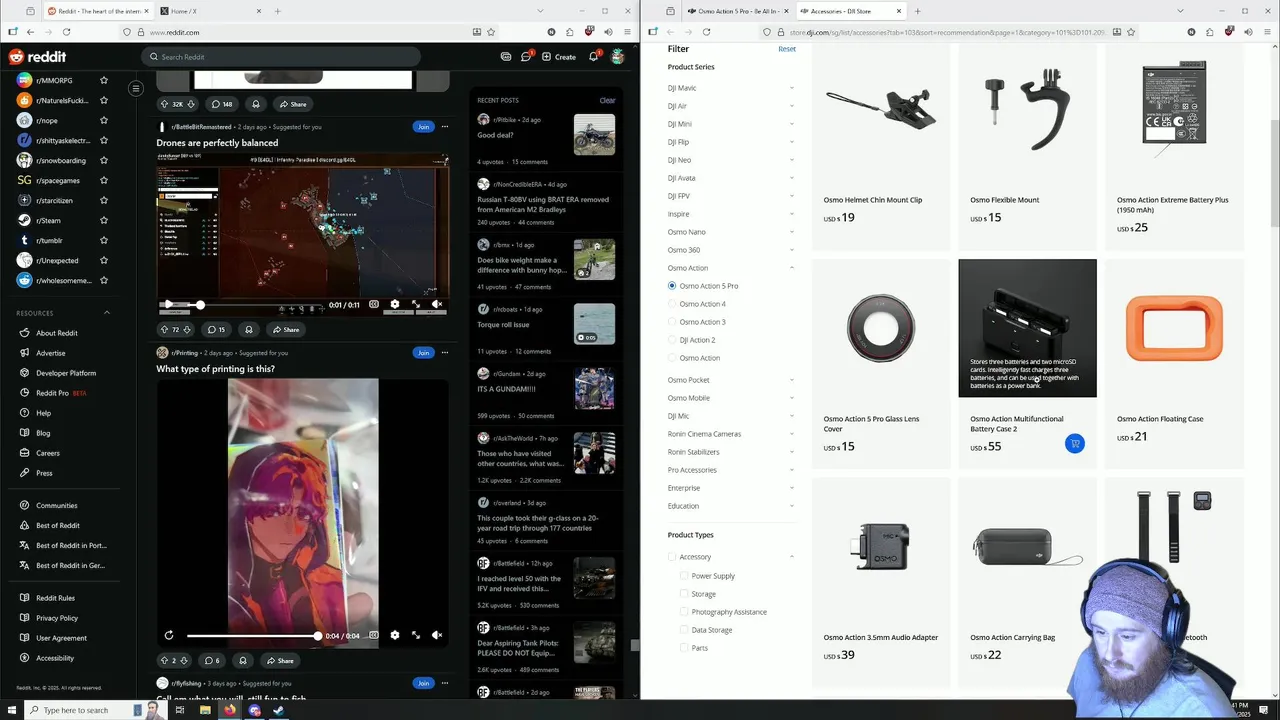The image size is (1280, 720).
Task: Open Communities in Reddit sidebar
Action: pyautogui.click(x=56, y=505)
